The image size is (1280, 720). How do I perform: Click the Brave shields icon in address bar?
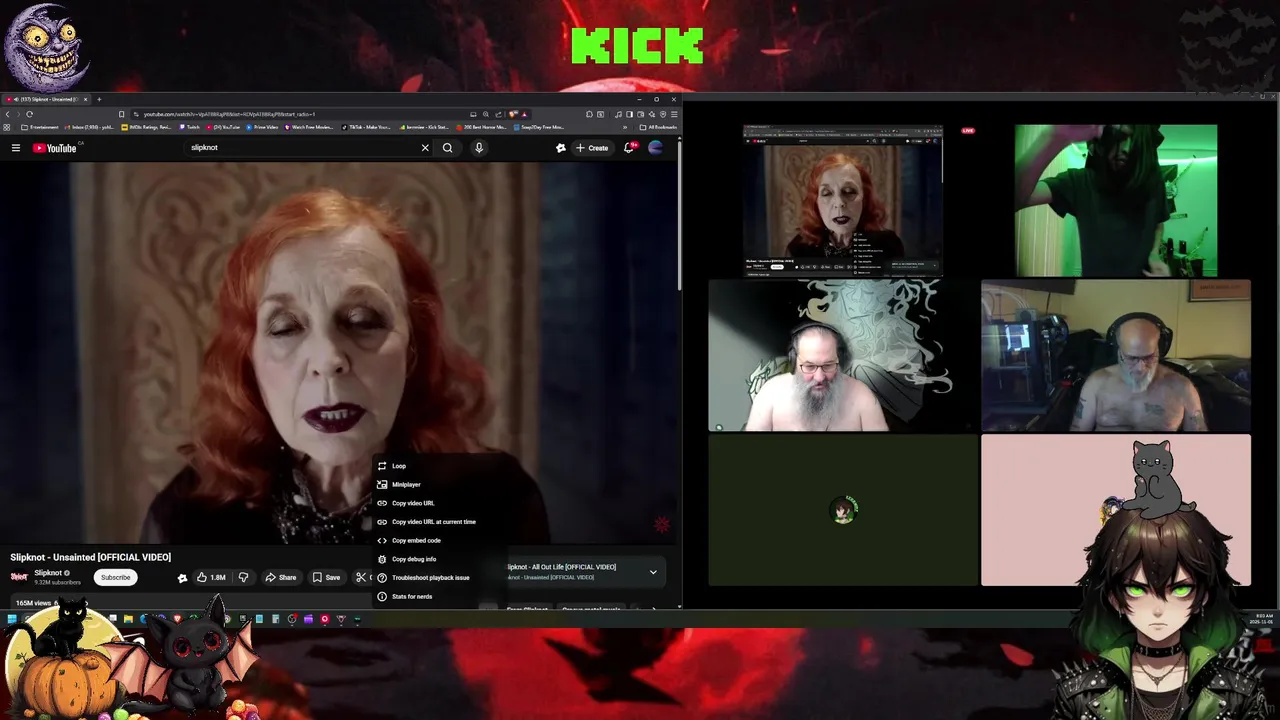coord(514,114)
